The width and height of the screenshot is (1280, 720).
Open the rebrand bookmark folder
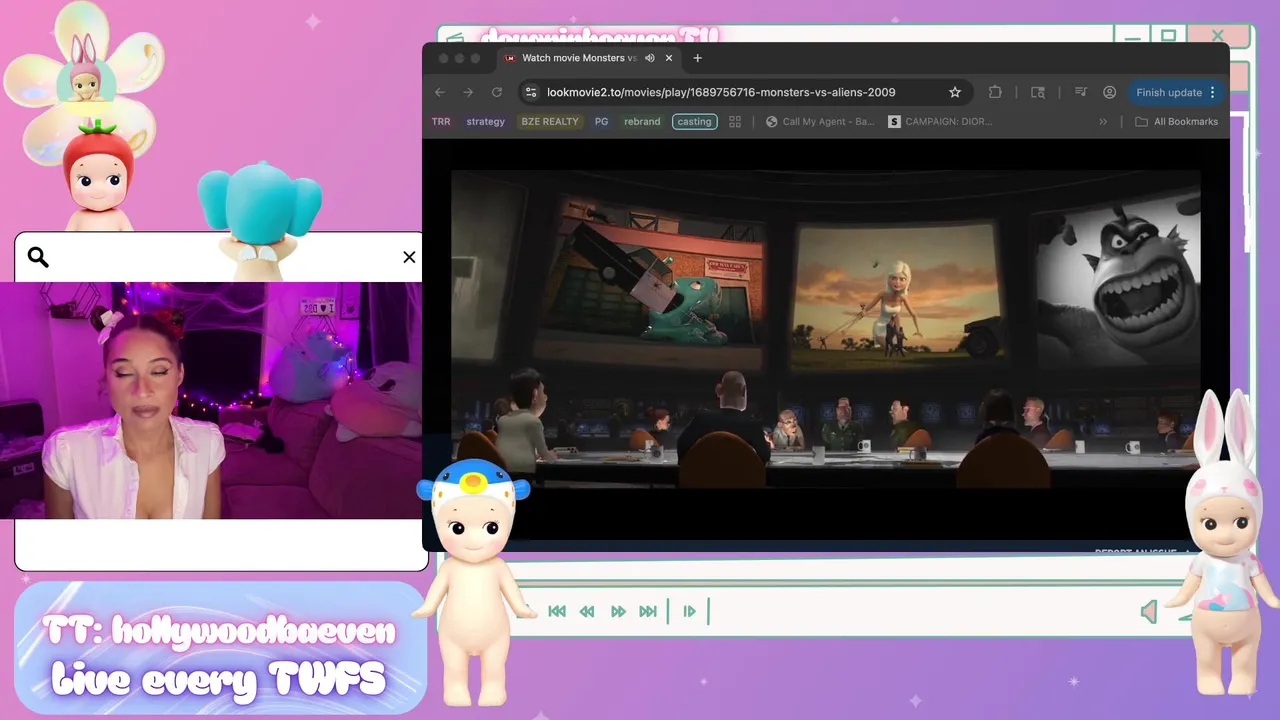coord(642,122)
